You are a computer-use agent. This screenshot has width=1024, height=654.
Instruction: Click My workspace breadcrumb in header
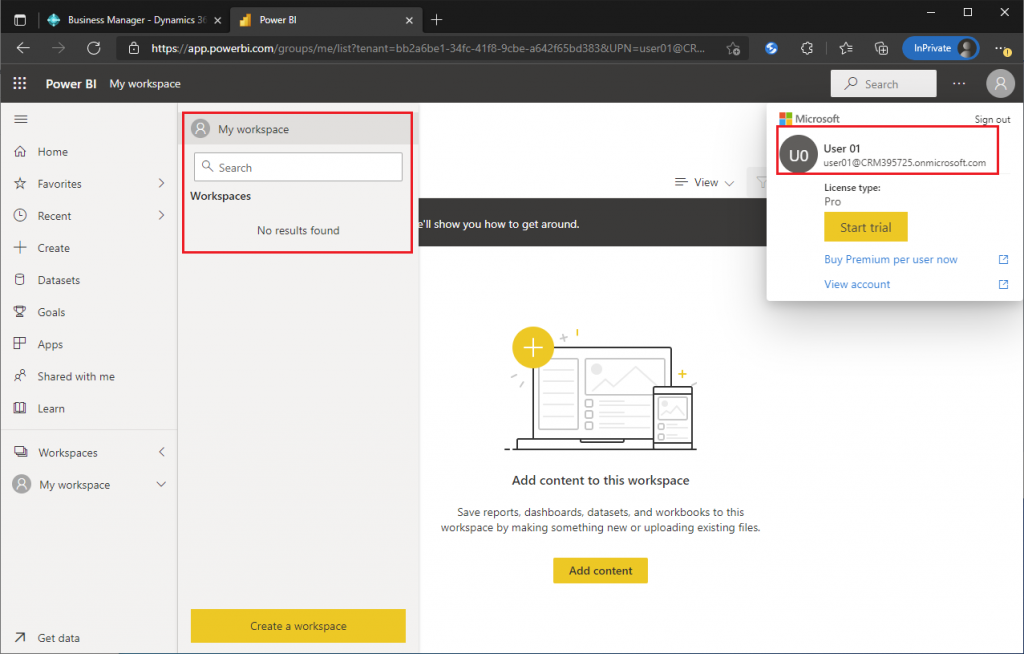click(x=145, y=84)
